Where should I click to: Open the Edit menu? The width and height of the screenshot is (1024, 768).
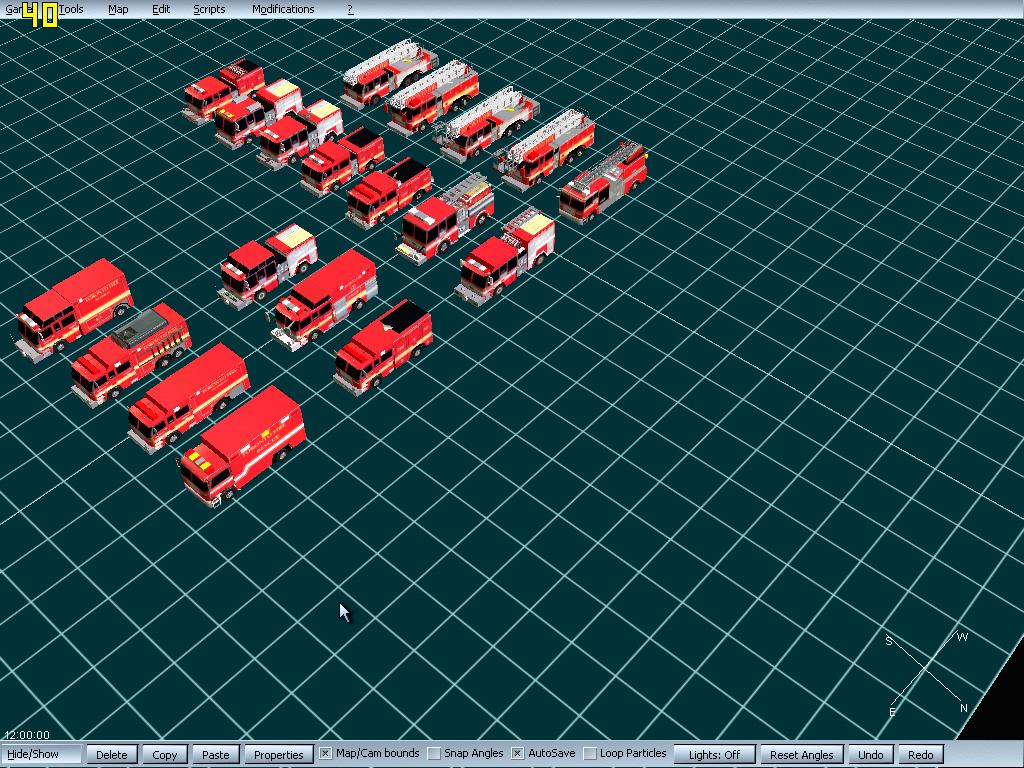coord(161,9)
